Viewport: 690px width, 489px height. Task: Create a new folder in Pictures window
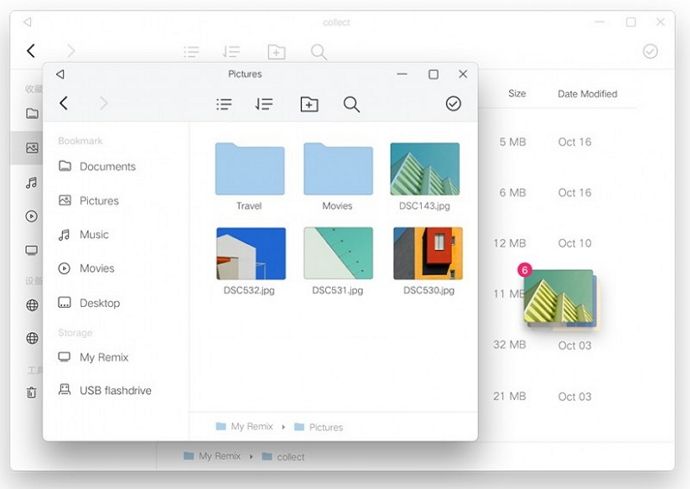(309, 104)
